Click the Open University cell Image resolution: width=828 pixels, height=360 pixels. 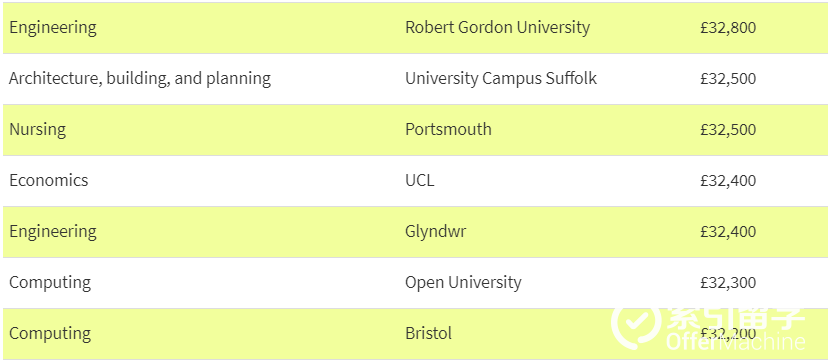[463, 282]
